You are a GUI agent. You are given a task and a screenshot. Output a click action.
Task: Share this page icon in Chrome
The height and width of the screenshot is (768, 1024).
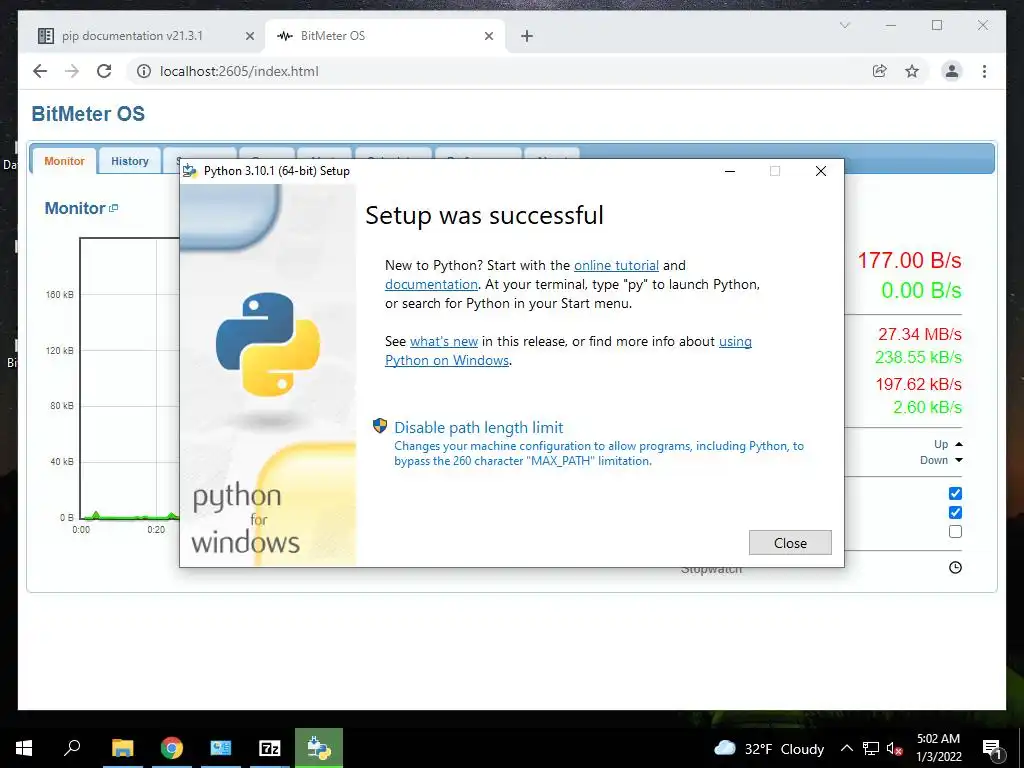(880, 71)
